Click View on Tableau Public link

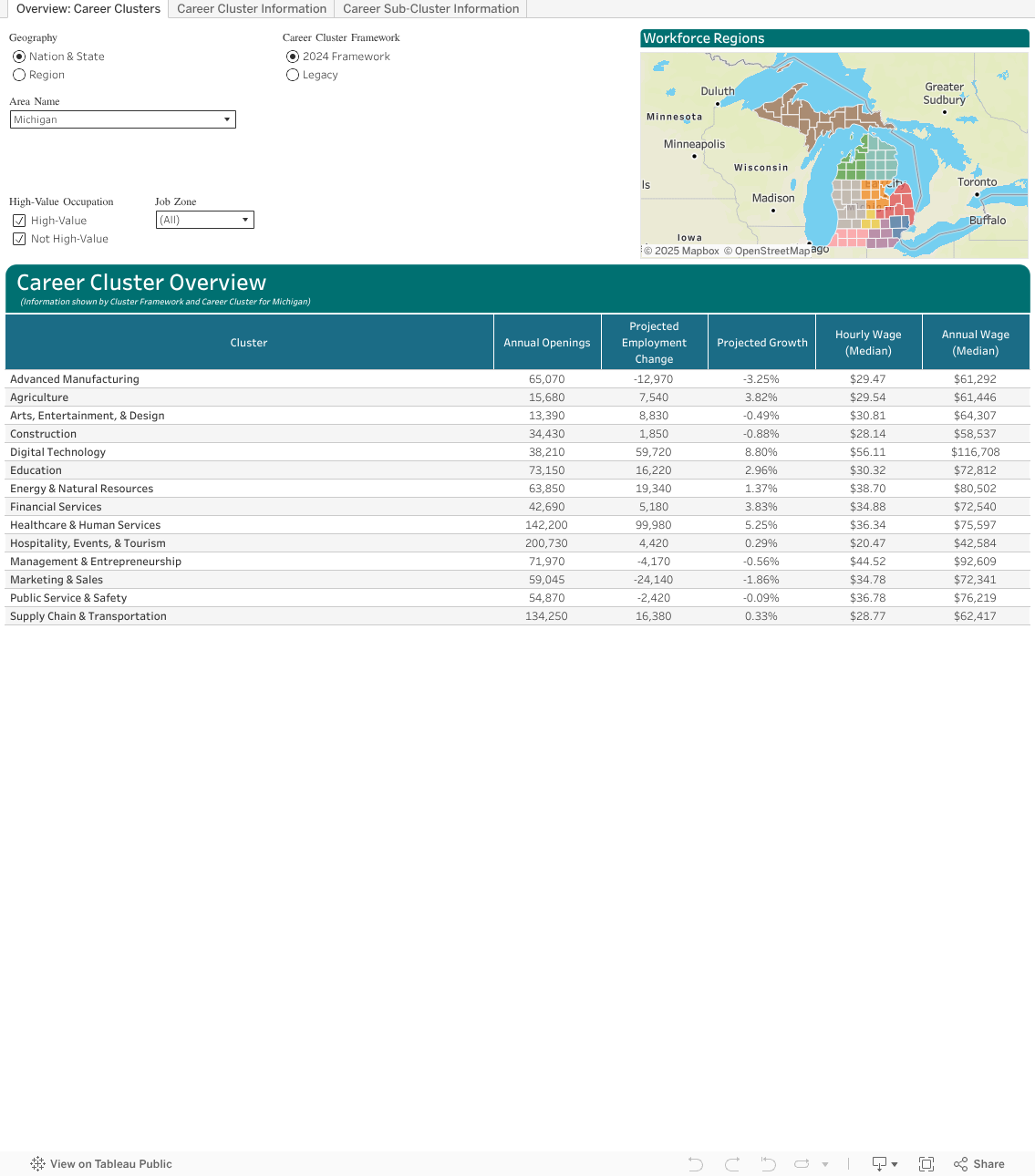point(111,1164)
